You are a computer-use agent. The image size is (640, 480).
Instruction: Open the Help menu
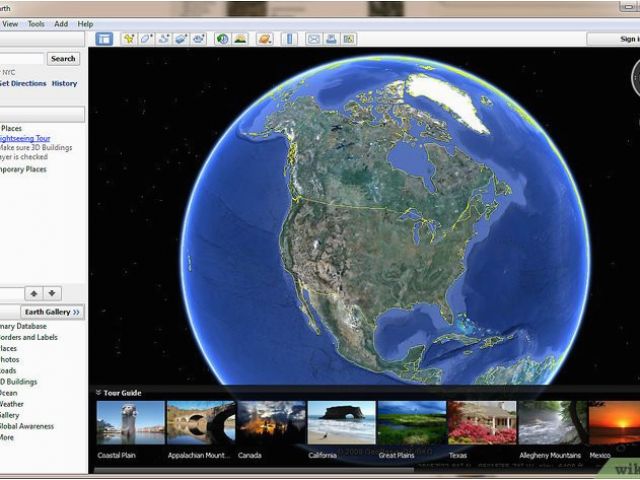tap(85, 24)
